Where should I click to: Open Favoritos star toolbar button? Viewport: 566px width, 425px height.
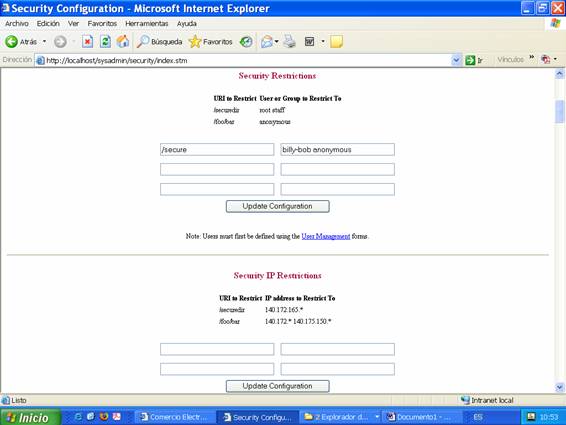[210, 42]
